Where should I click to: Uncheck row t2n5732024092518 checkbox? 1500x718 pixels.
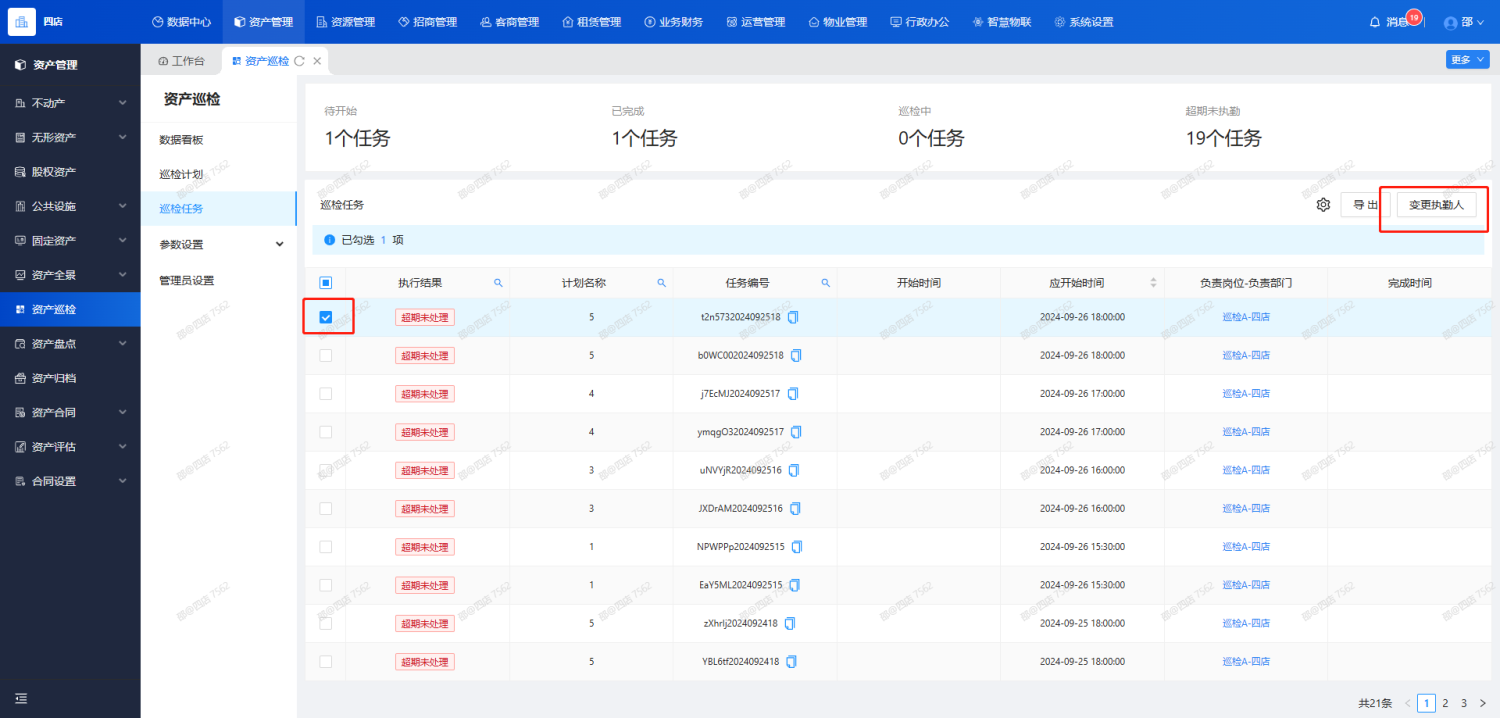(325, 317)
